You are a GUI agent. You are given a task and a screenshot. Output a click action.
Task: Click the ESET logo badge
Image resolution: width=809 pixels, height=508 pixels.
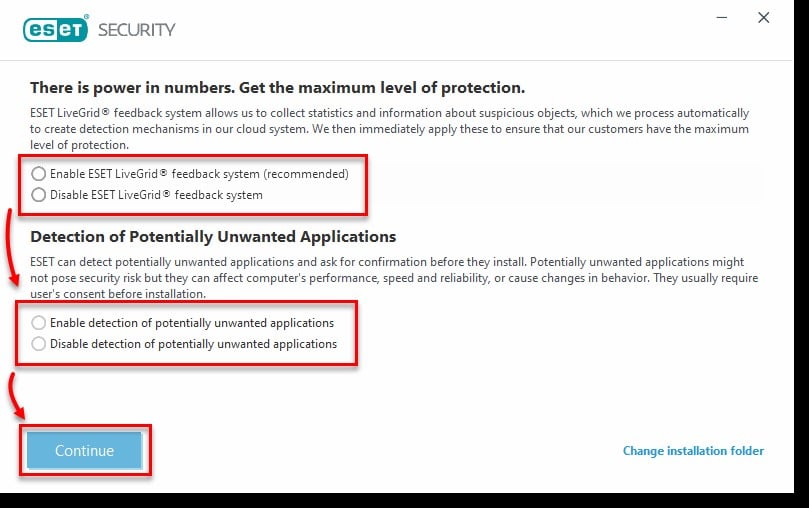[x=56, y=29]
